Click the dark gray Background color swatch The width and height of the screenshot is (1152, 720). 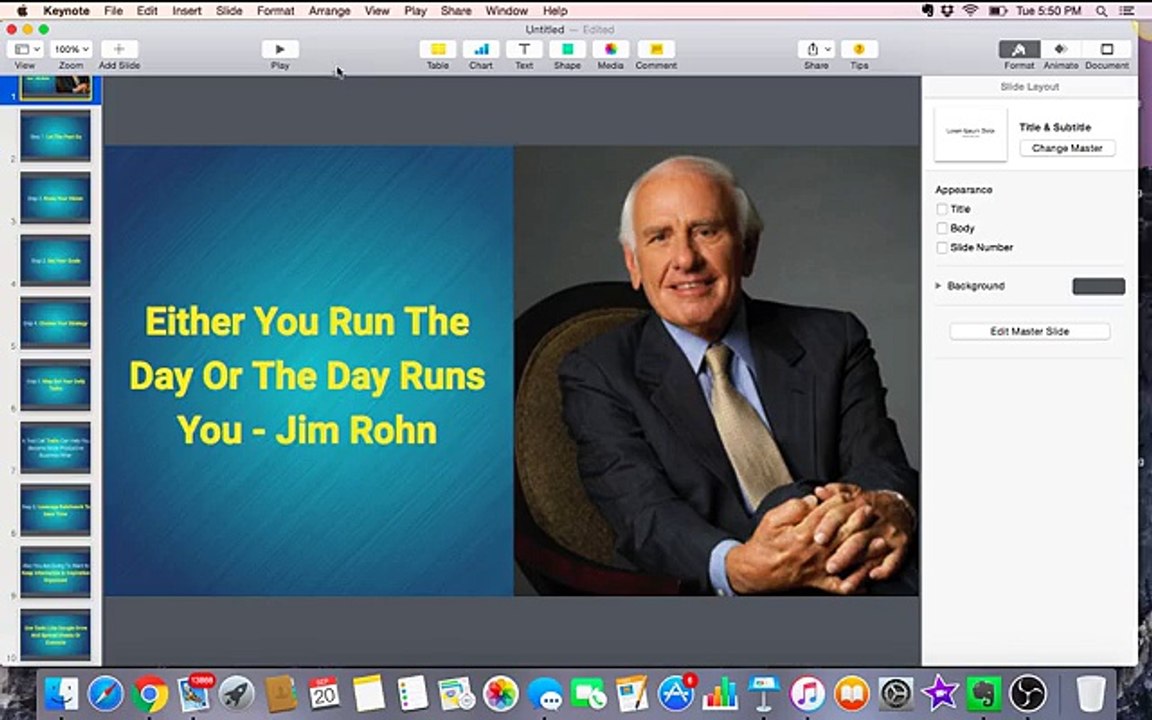pos(1098,286)
